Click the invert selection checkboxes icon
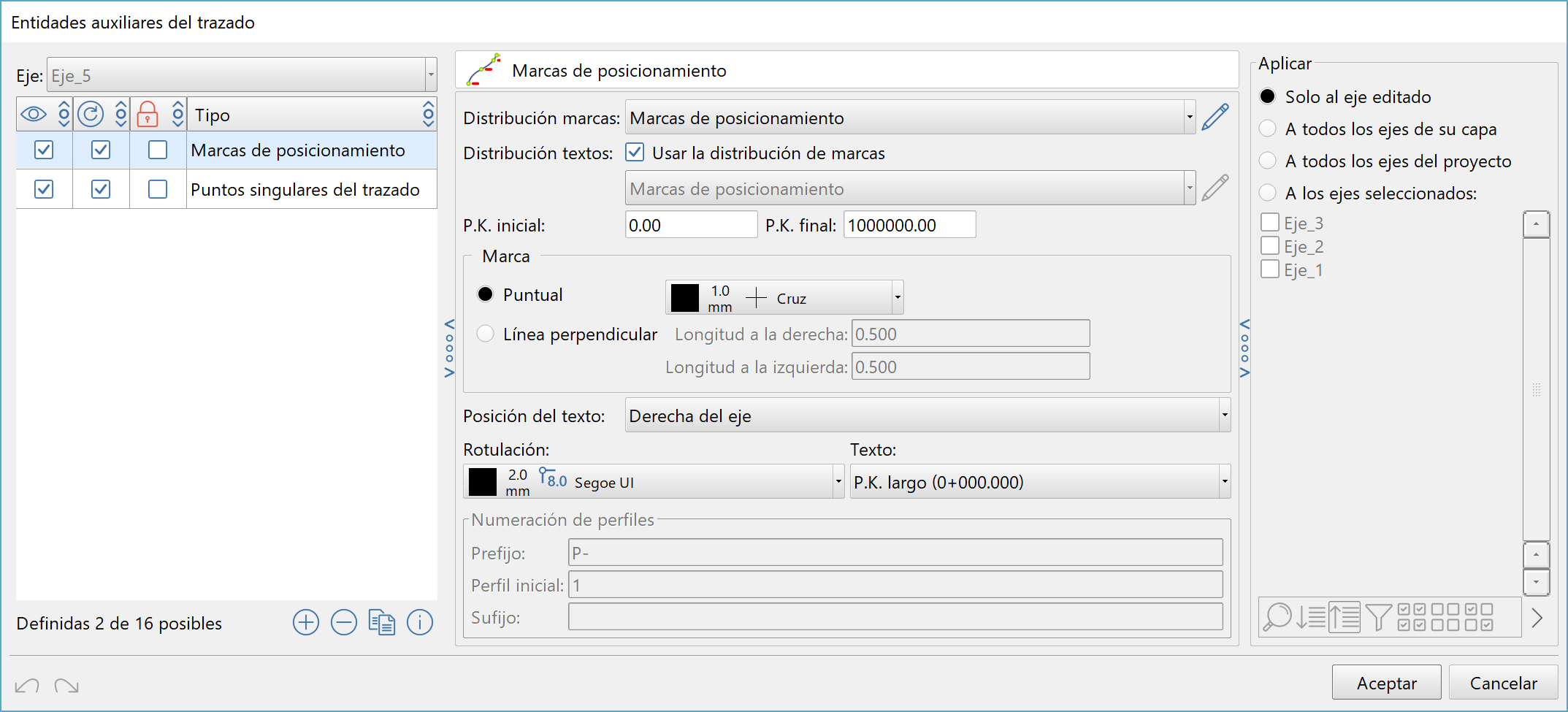Image resolution: width=1568 pixels, height=712 pixels. coord(1479,617)
